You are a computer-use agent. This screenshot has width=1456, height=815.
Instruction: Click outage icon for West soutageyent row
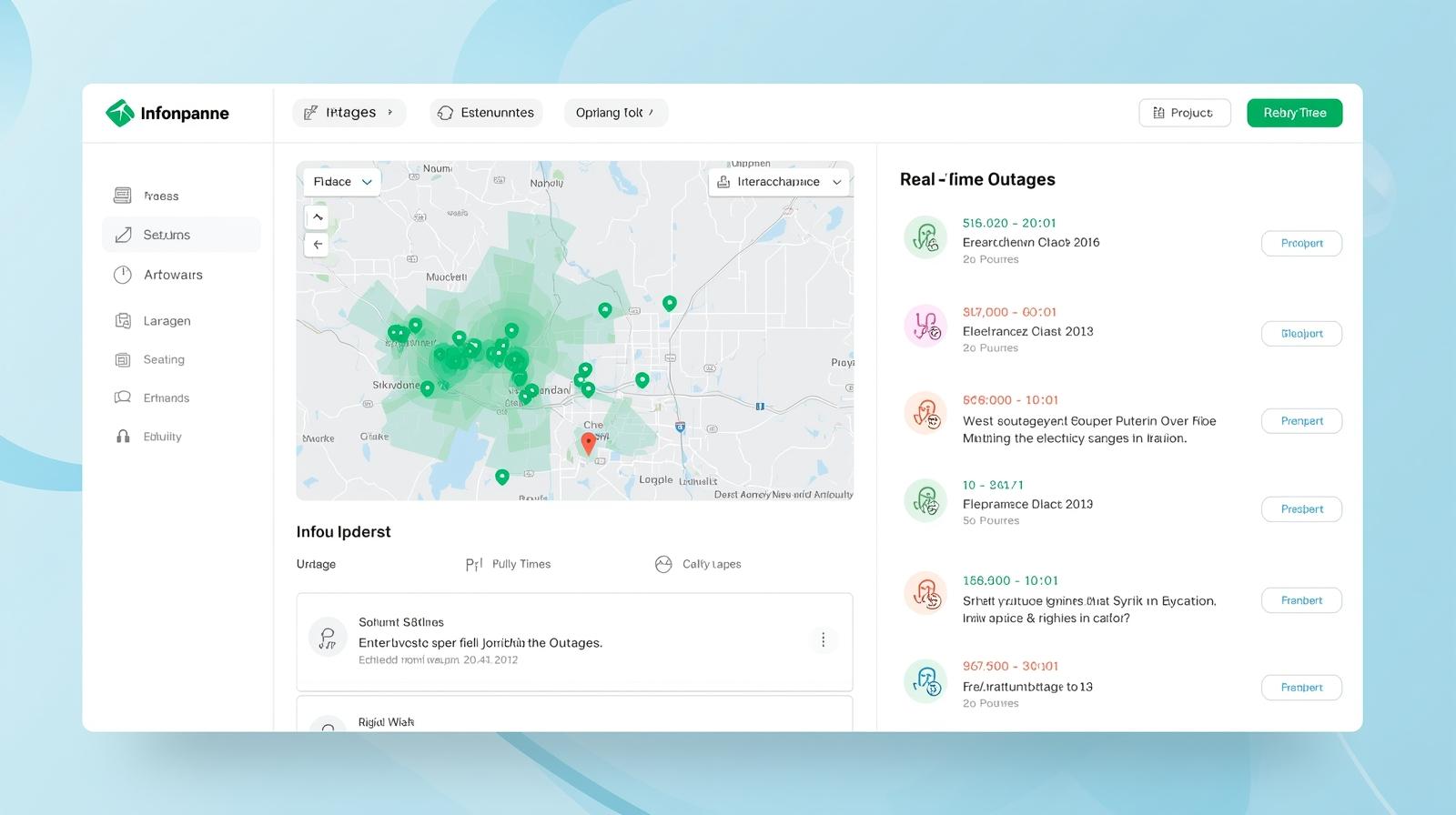point(925,414)
